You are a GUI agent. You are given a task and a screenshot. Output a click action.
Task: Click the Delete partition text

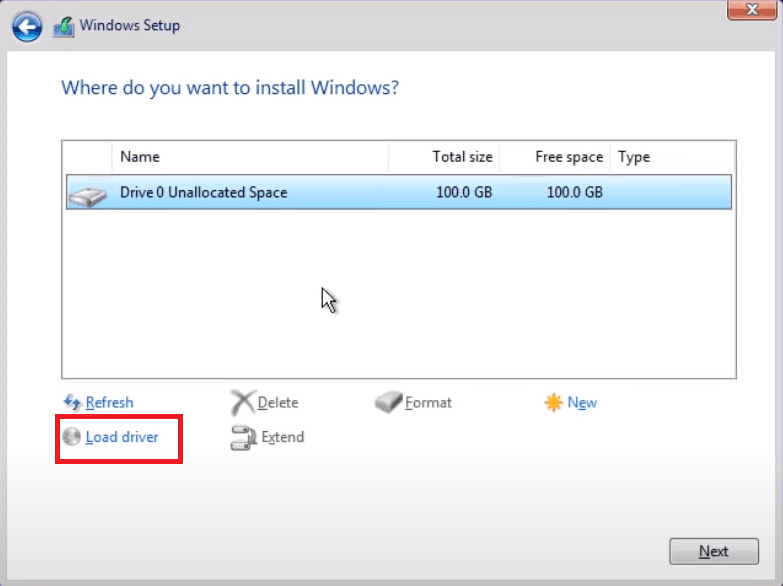278,403
